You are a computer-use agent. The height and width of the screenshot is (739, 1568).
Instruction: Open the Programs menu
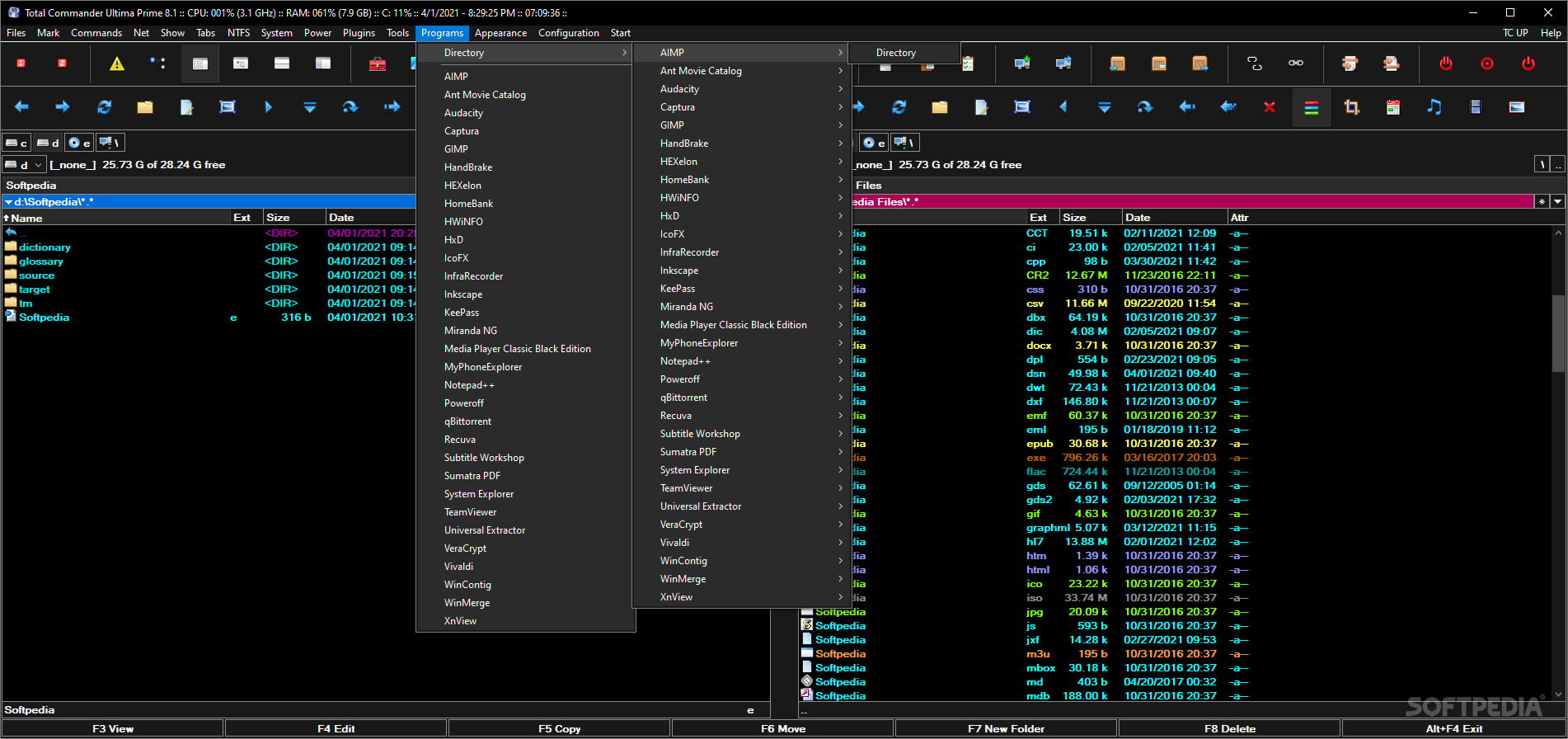pyautogui.click(x=442, y=33)
